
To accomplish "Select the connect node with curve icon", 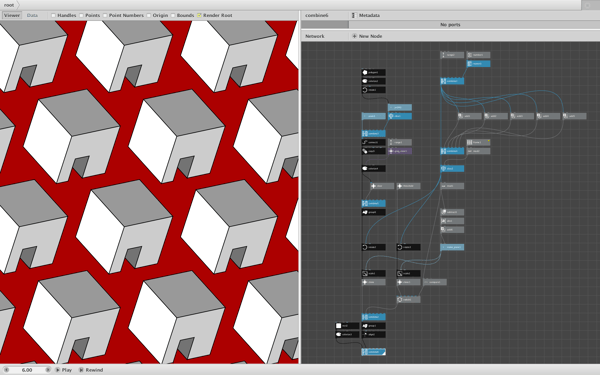I will (373, 142).
